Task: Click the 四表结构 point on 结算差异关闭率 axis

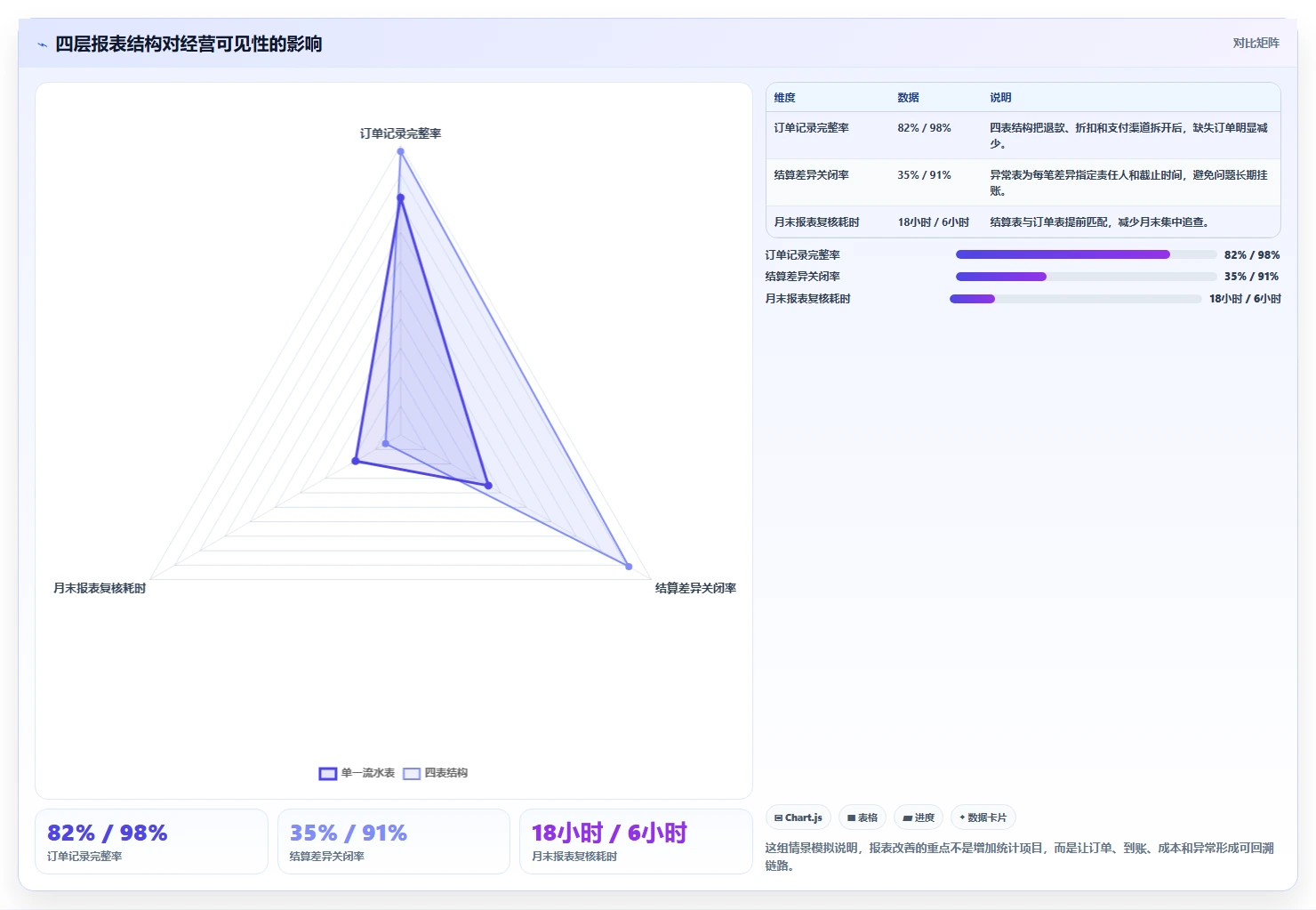Action: tap(629, 567)
